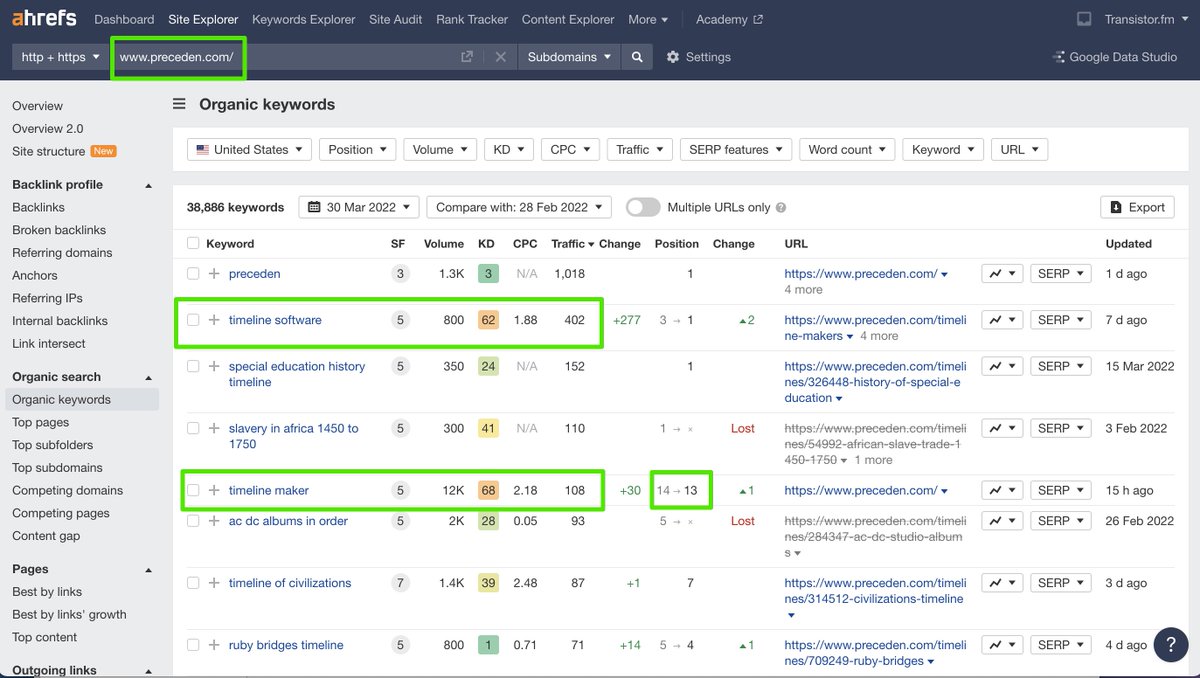
Task: Select Top pages in the sidebar
Action: pyautogui.click(x=40, y=422)
